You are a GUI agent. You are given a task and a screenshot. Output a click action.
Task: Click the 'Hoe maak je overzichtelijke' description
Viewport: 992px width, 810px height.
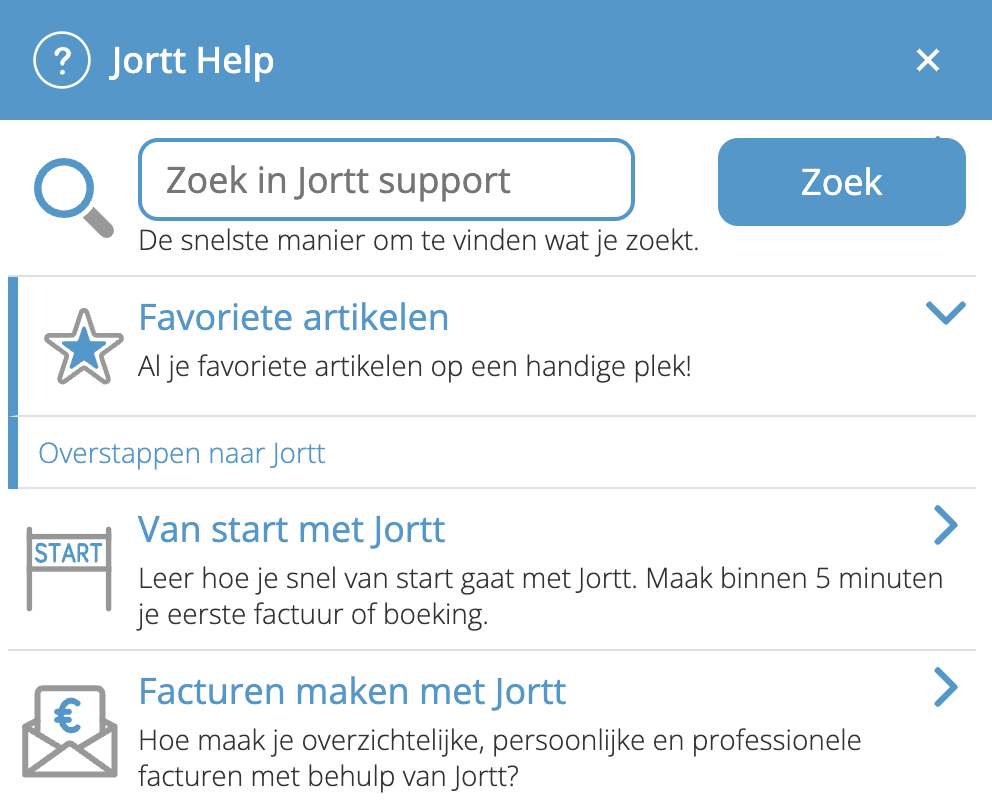click(x=499, y=758)
